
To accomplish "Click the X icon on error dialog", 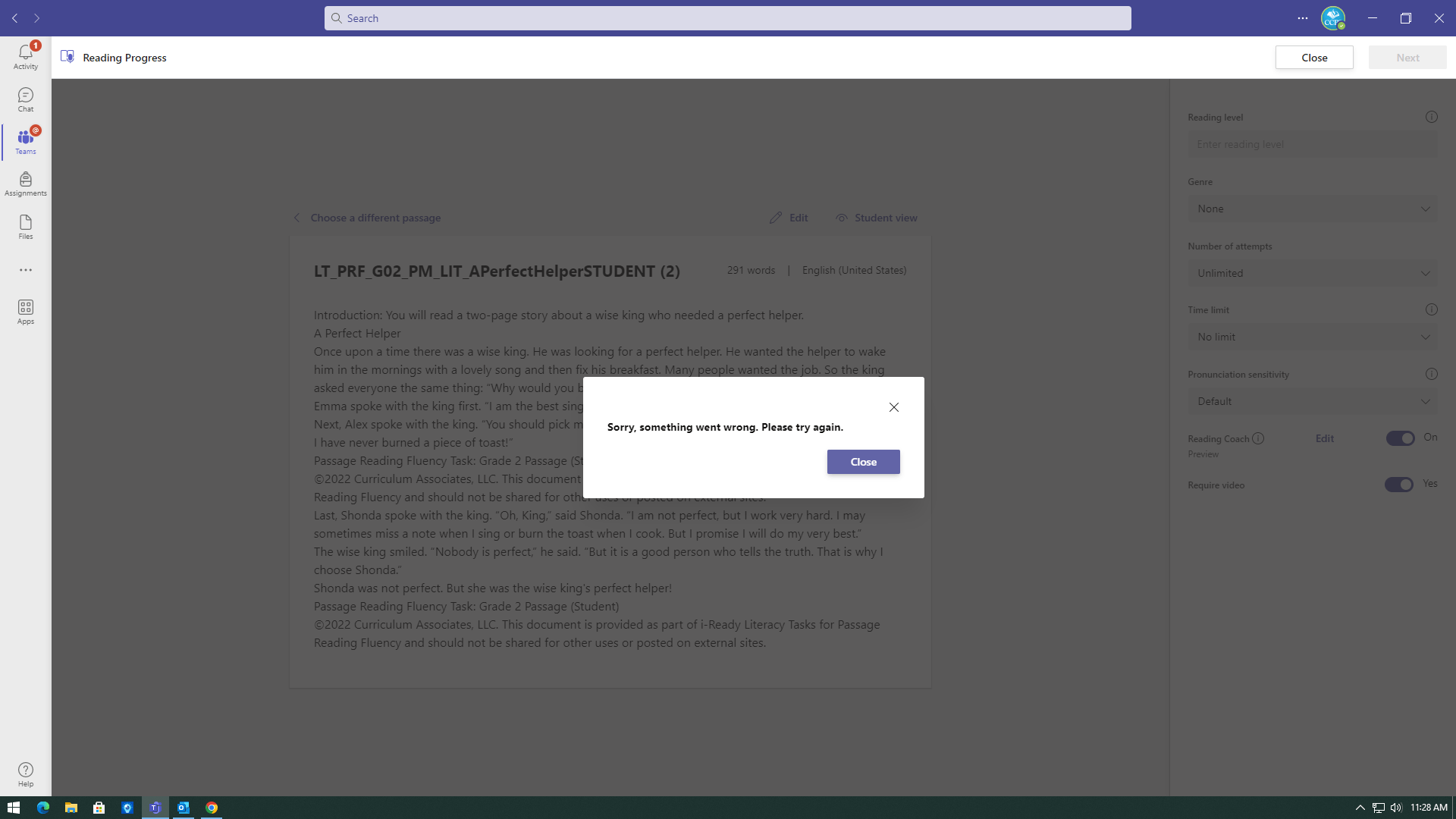I will point(894,407).
